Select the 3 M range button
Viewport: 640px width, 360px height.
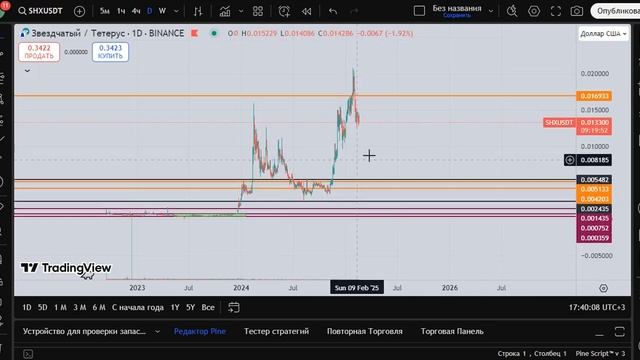click(80, 307)
